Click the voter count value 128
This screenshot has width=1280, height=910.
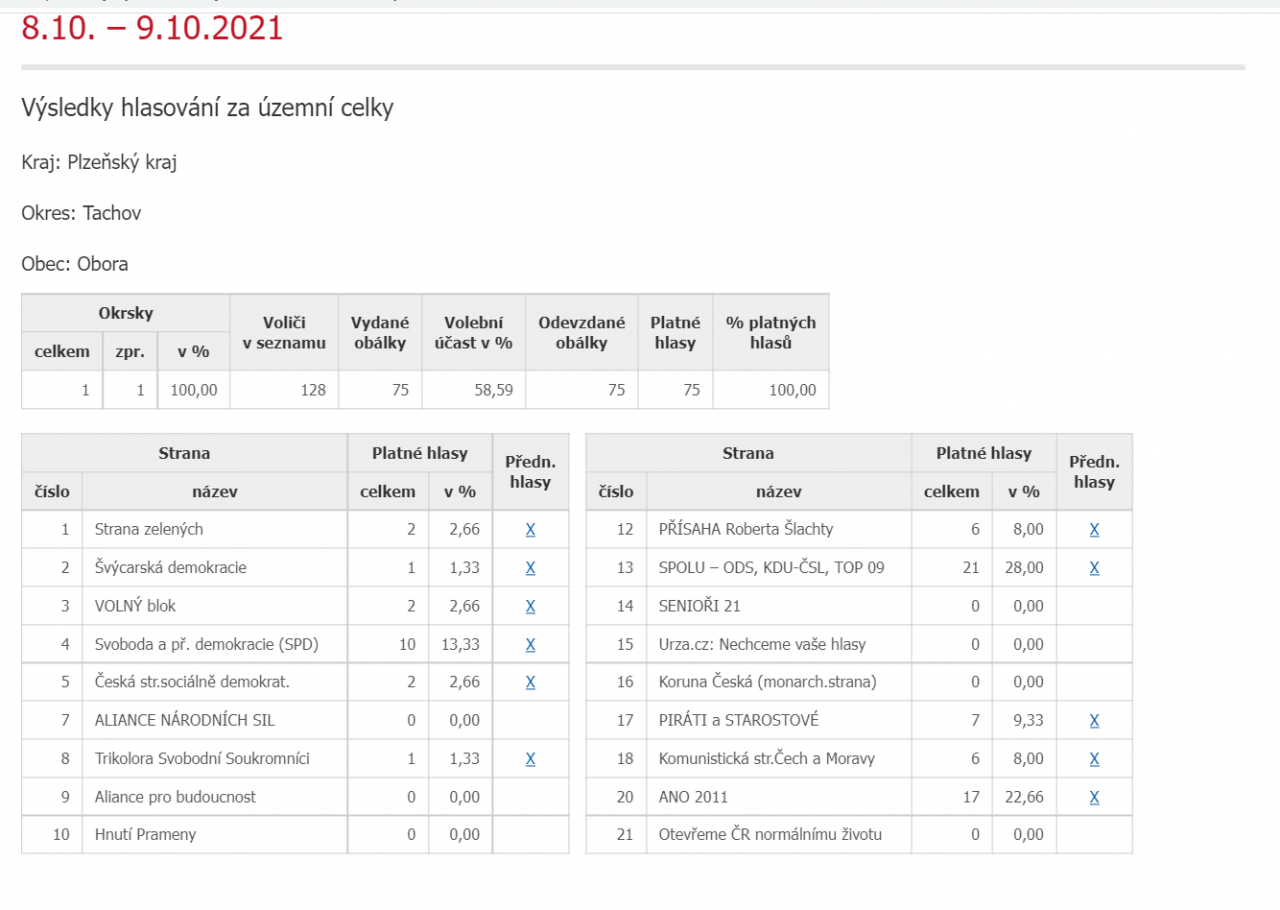(313, 390)
